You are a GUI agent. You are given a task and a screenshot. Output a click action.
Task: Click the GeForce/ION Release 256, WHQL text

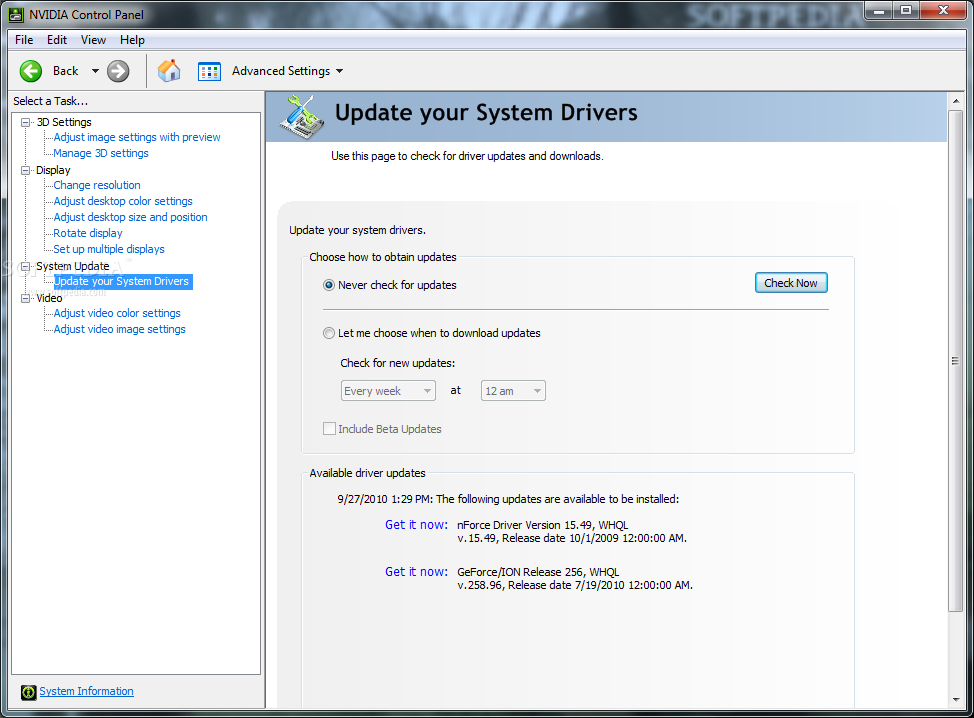(x=538, y=572)
